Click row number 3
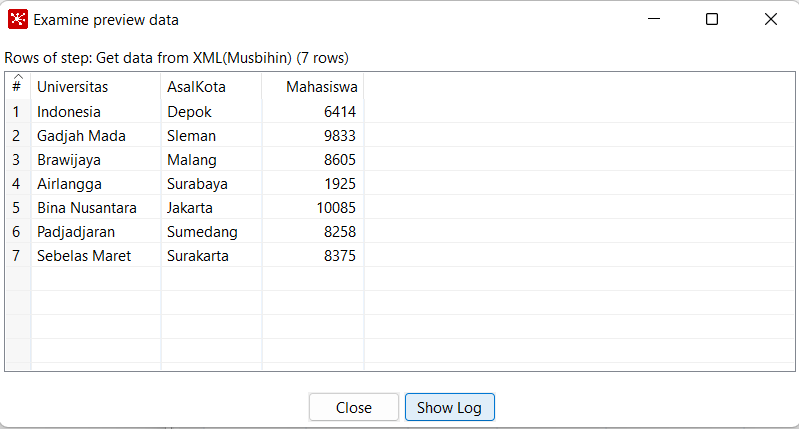This screenshot has height=429, width=799. point(18,159)
